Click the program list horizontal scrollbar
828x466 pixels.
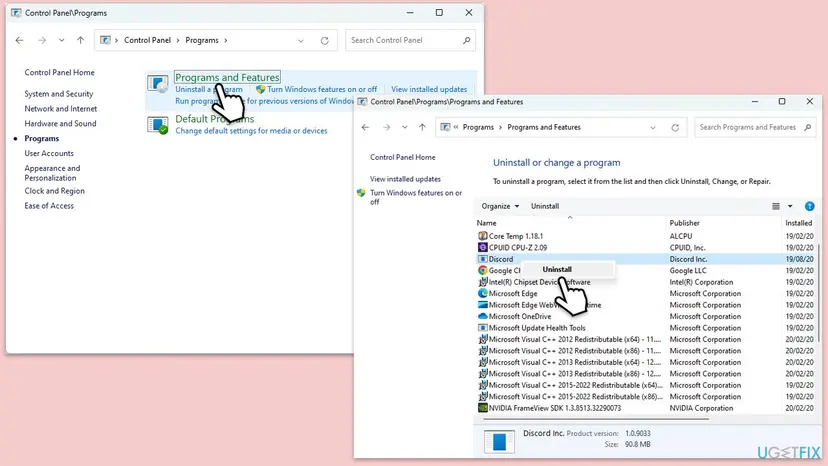click(596, 420)
